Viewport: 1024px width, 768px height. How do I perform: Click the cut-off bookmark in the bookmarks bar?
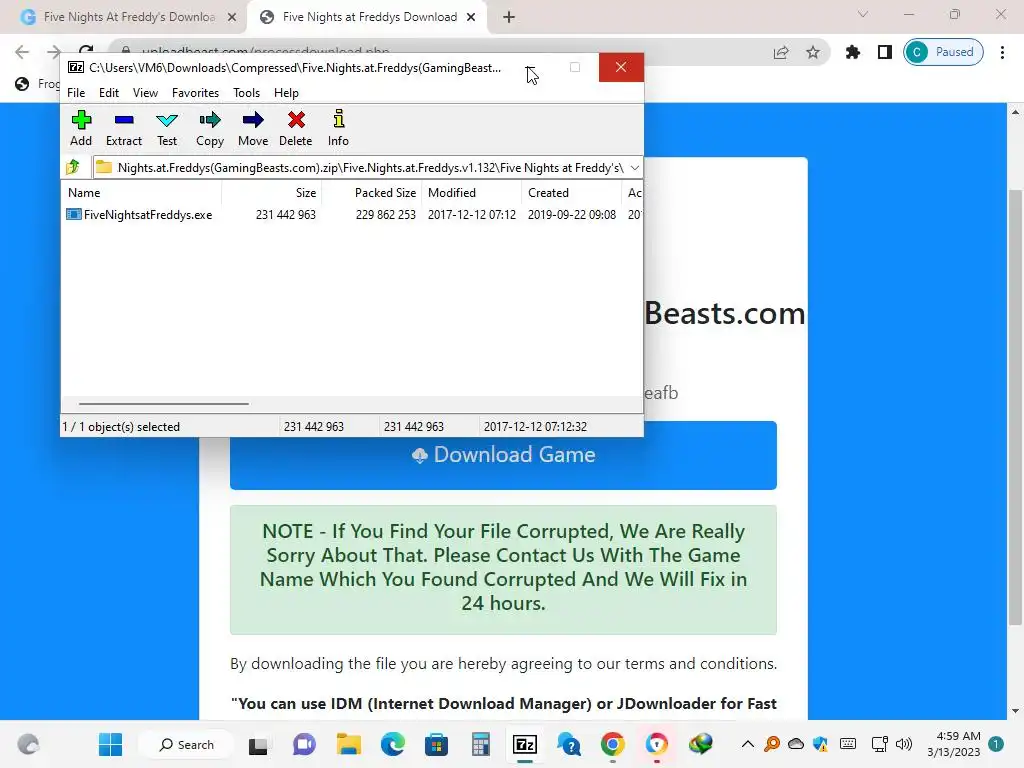click(37, 84)
